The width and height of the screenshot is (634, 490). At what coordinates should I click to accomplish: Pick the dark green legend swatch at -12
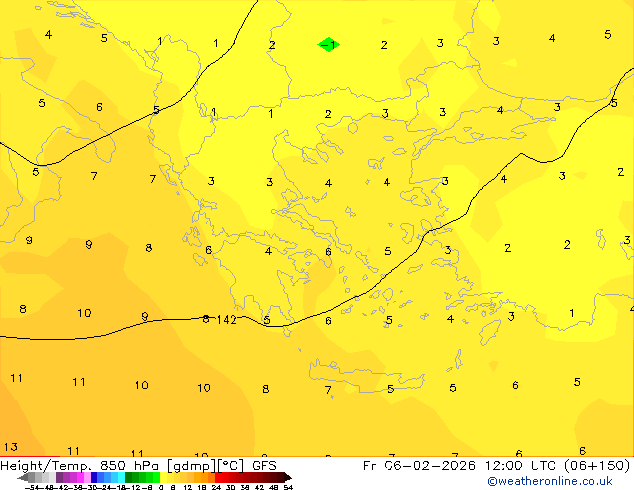tap(129, 477)
